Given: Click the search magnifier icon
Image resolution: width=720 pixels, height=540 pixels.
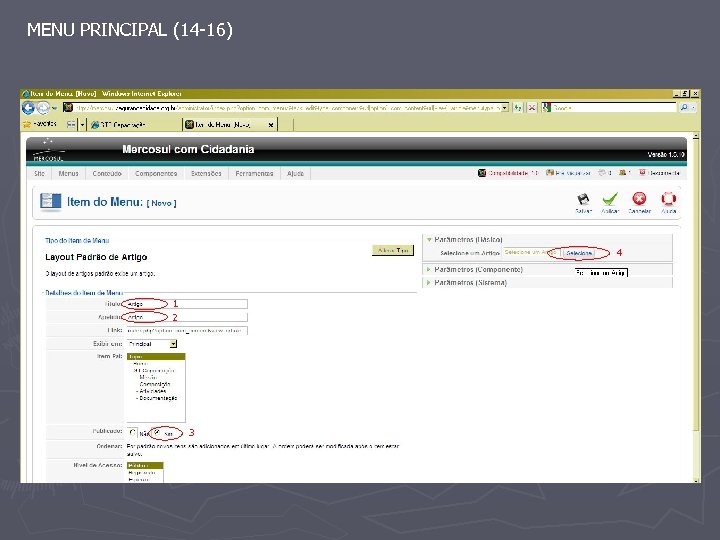Looking at the screenshot, I should pyautogui.click(x=684, y=108).
